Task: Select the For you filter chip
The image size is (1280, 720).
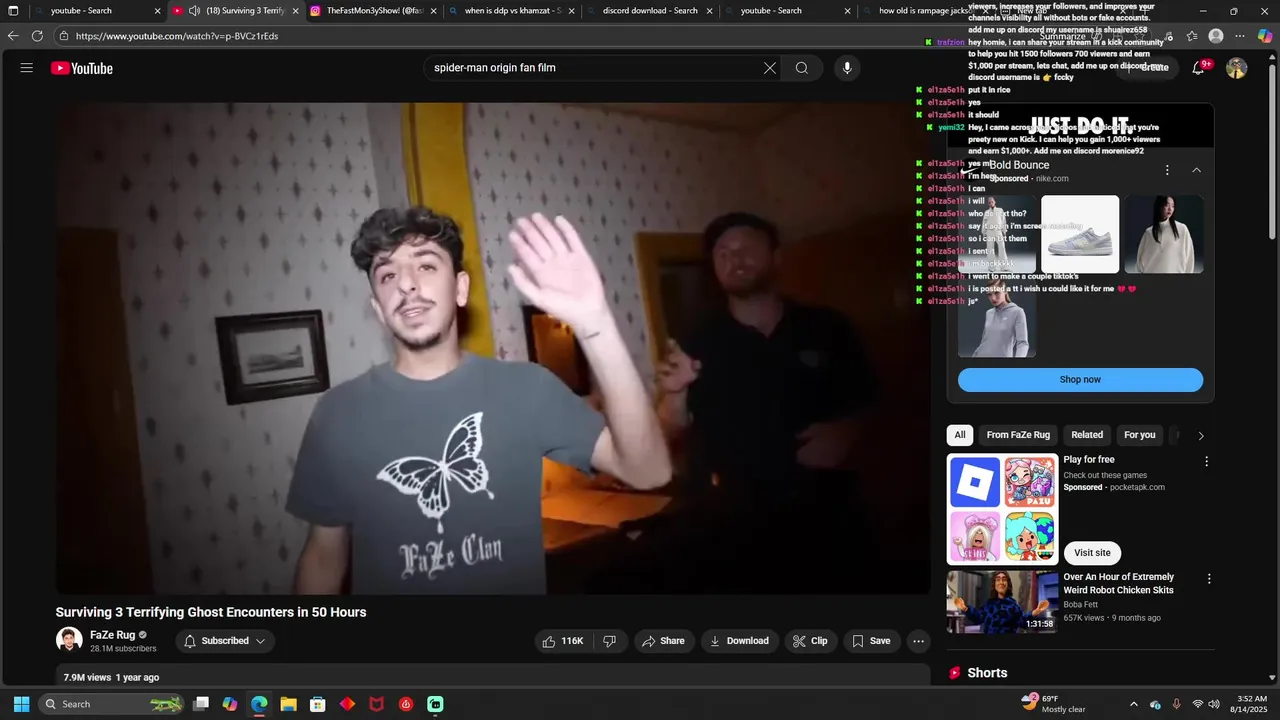Action: point(1139,435)
